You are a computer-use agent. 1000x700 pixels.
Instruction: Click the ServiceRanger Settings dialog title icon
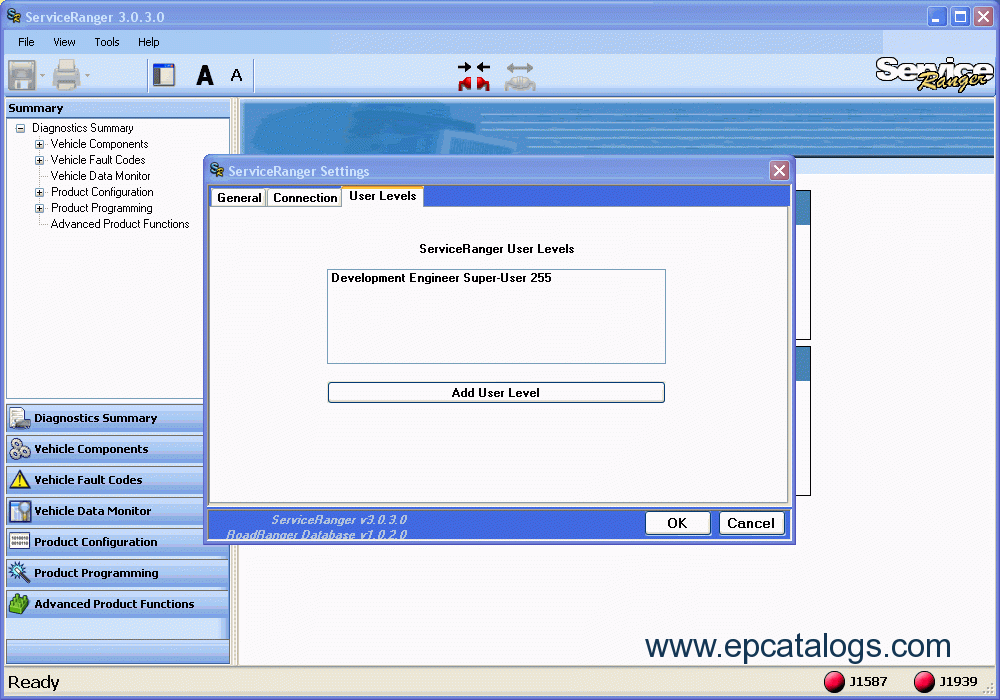click(217, 170)
